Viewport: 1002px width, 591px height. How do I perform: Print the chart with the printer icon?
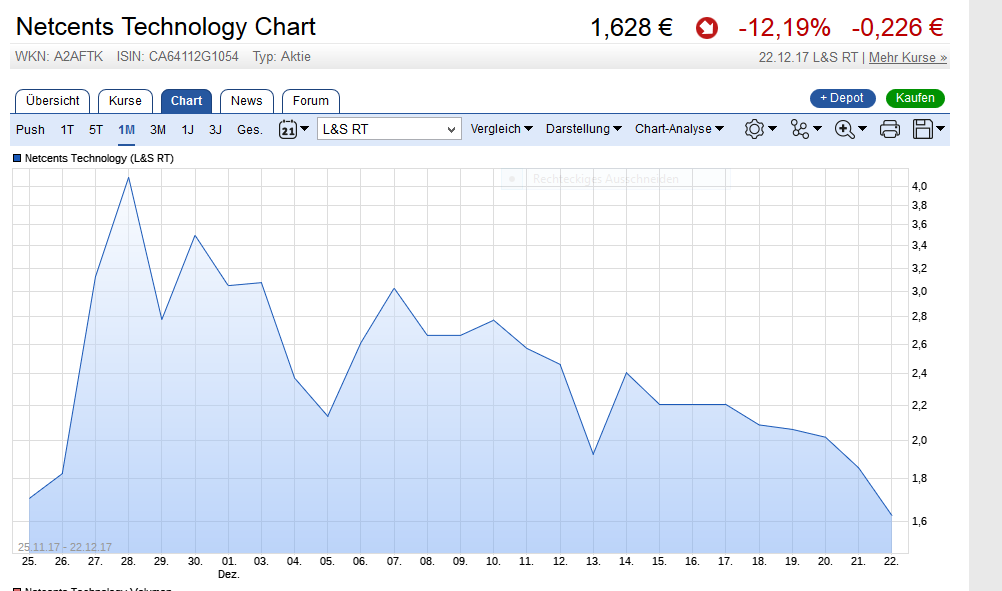(890, 129)
